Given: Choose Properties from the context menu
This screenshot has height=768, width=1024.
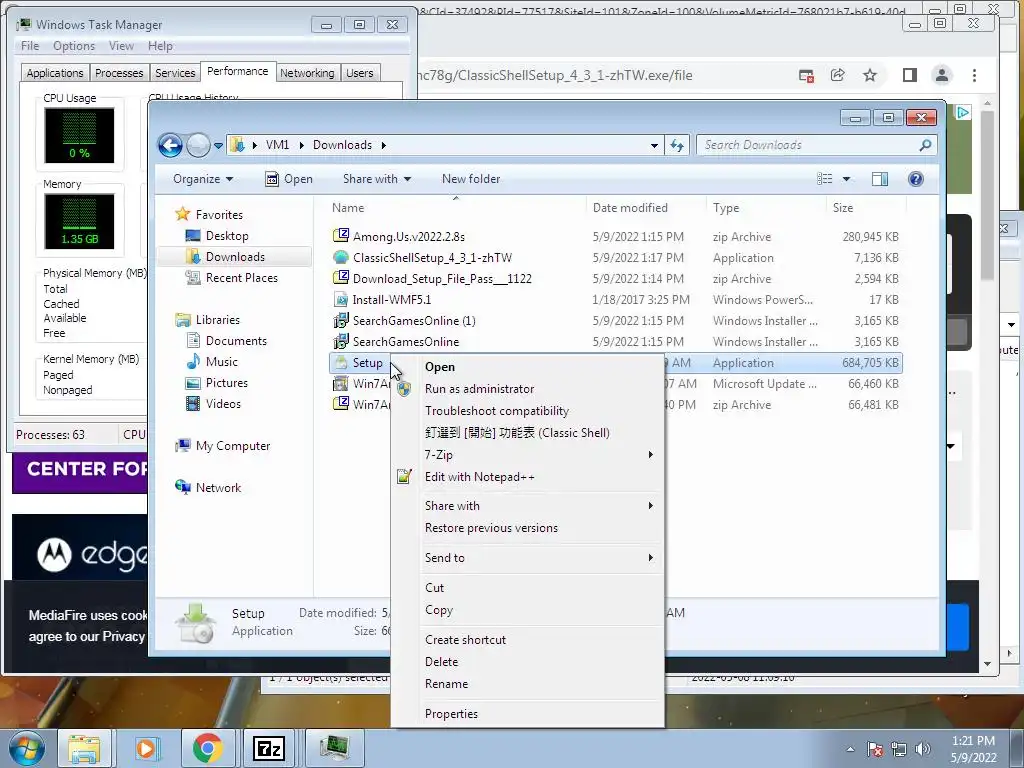Looking at the screenshot, I should pyautogui.click(x=451, y=714).
